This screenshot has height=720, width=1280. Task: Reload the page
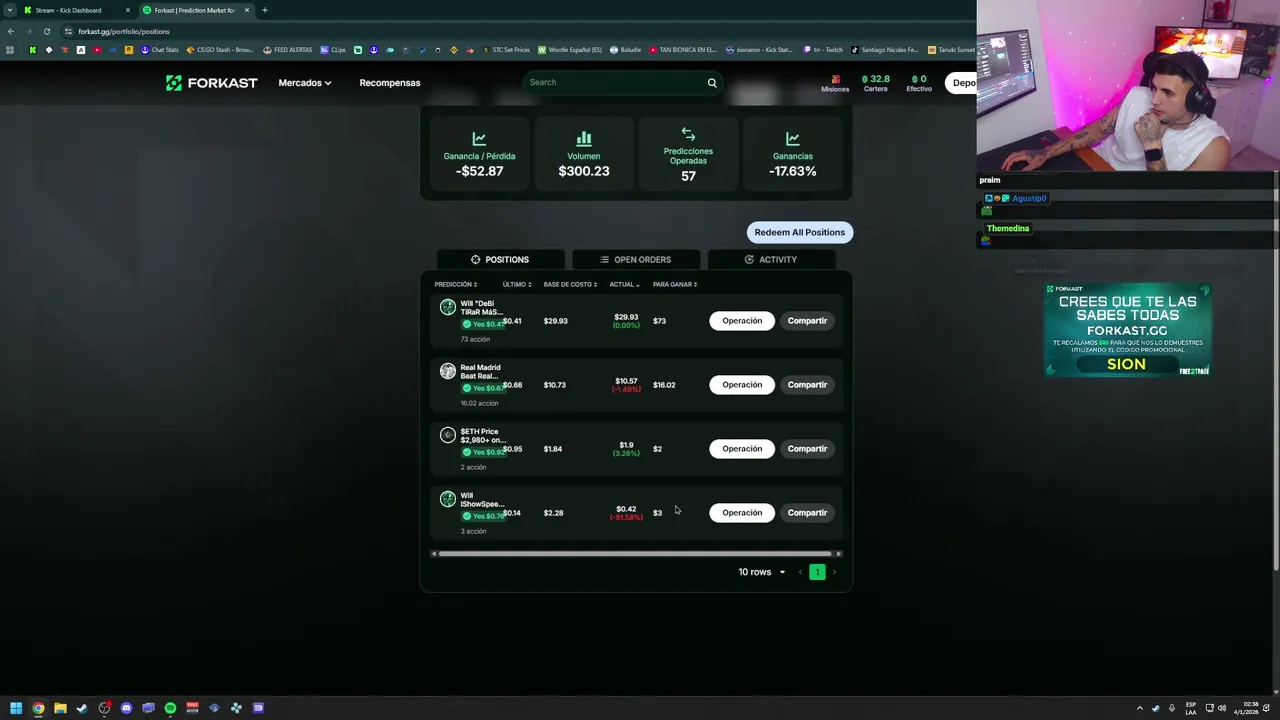[x=46, y=31]
